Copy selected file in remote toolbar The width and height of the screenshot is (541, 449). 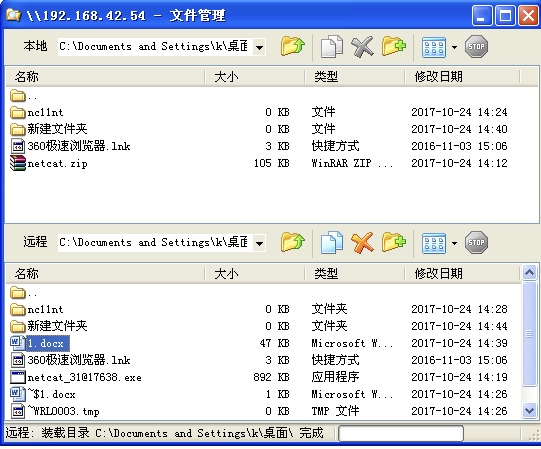pyautogui.click(x=332, y=242)
